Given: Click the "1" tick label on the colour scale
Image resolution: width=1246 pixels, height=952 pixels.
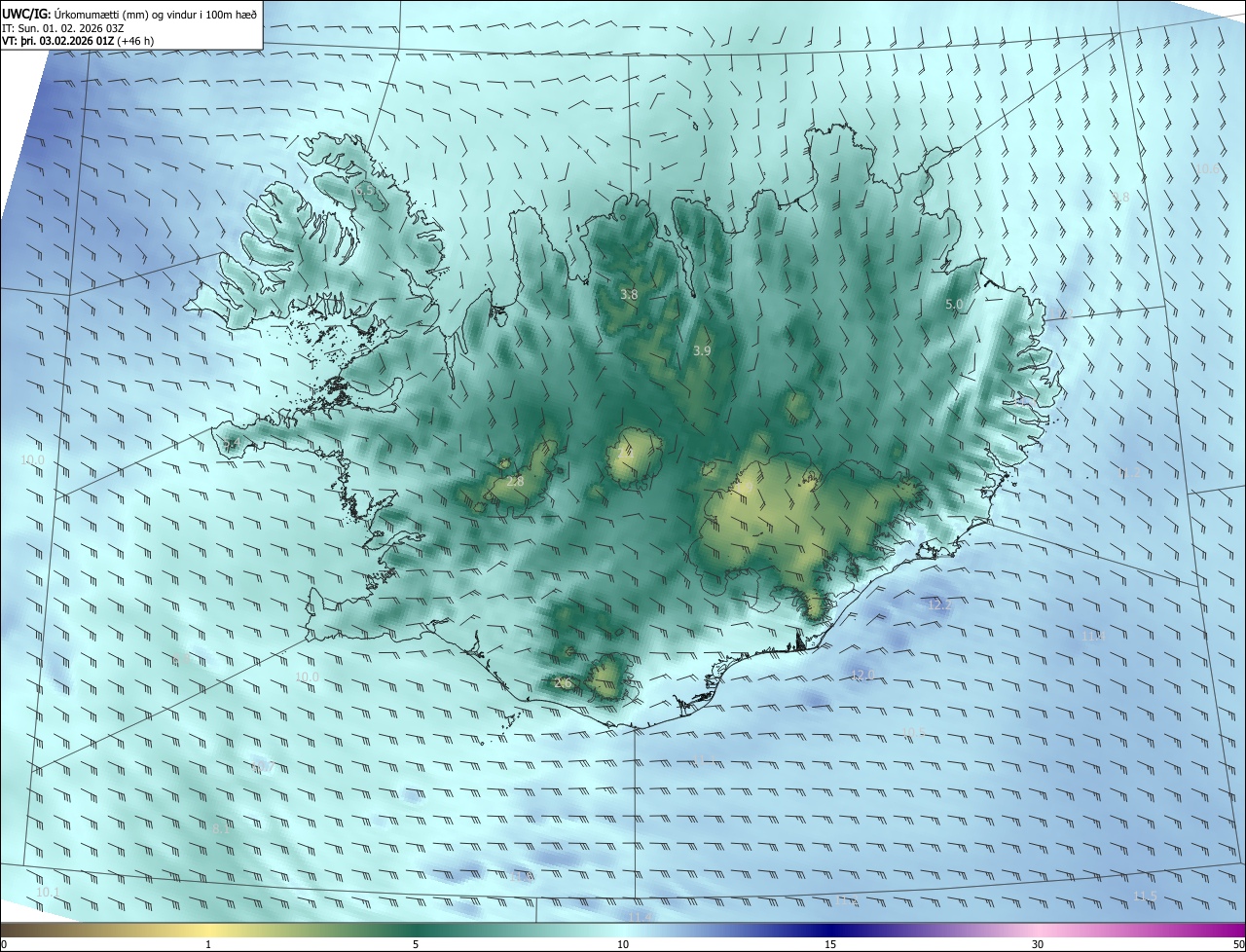Looking at the screenshot, I should click(208, 944).
